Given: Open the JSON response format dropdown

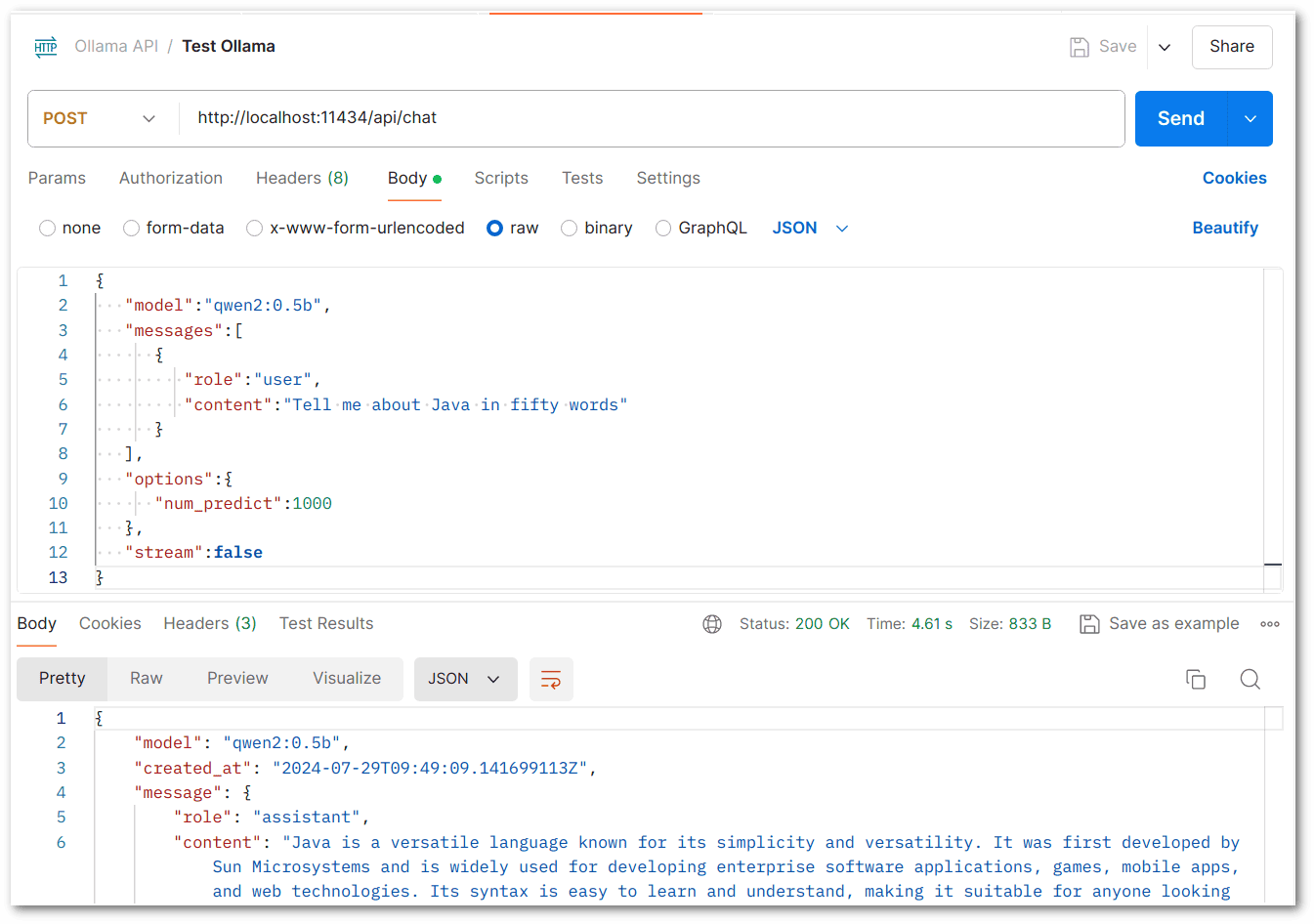Looking at the screenshot, I should [x=465, y=679].
